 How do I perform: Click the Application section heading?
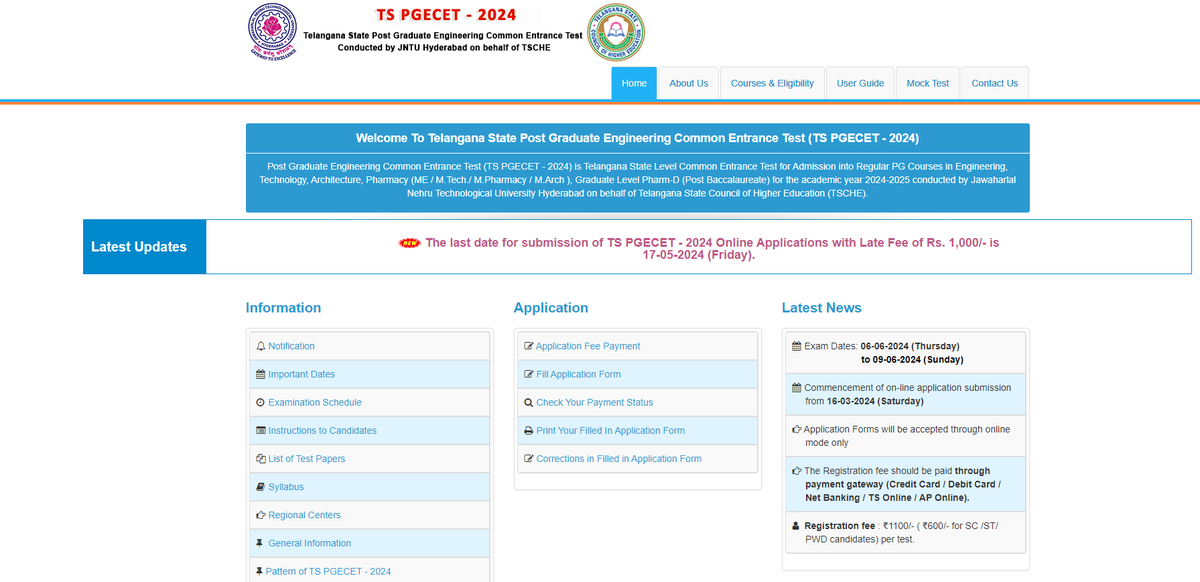coord(551,308)
